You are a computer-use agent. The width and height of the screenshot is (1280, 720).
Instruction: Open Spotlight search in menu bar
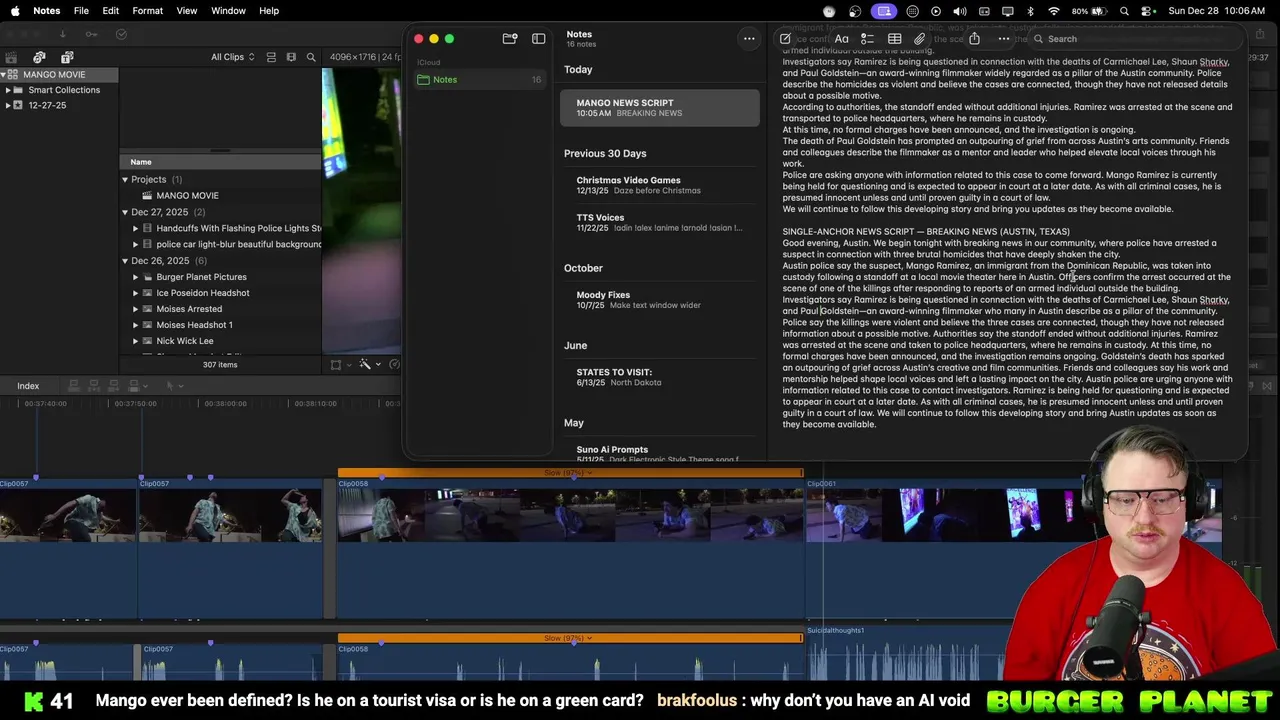pyautogui.click(x=1125, y=11)
